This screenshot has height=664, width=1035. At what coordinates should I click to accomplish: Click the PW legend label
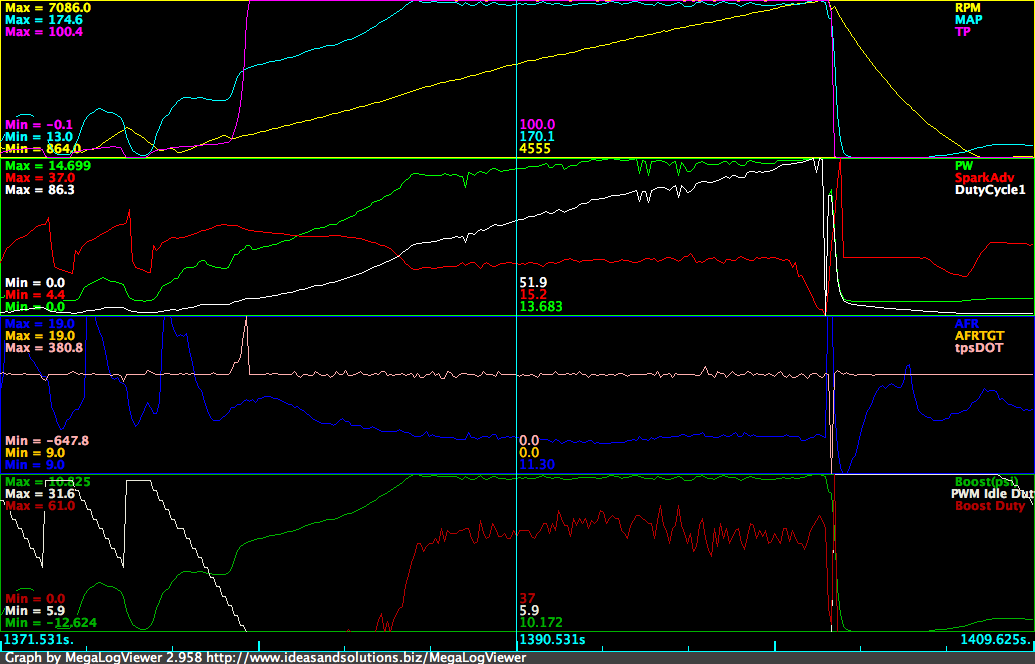tap(964, 166)
